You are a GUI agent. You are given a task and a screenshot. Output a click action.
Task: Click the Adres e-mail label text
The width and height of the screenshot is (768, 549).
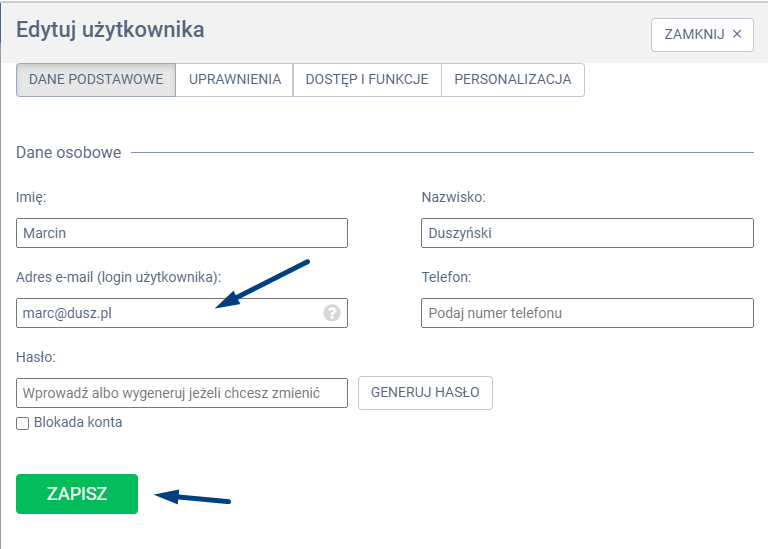tap(118, 277)
